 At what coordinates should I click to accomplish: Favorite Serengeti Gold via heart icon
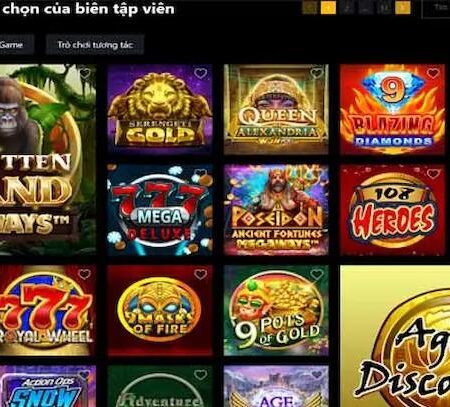200,73
